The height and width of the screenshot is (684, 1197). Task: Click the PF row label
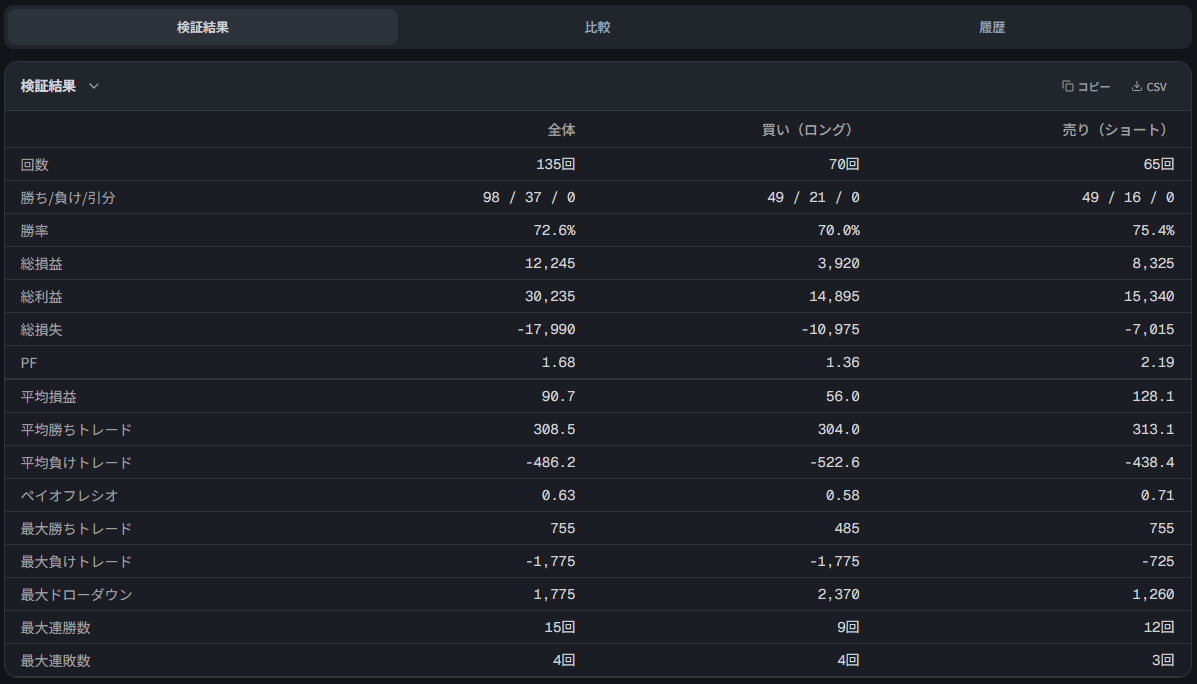pyautogui.click(x=29, y=363)
